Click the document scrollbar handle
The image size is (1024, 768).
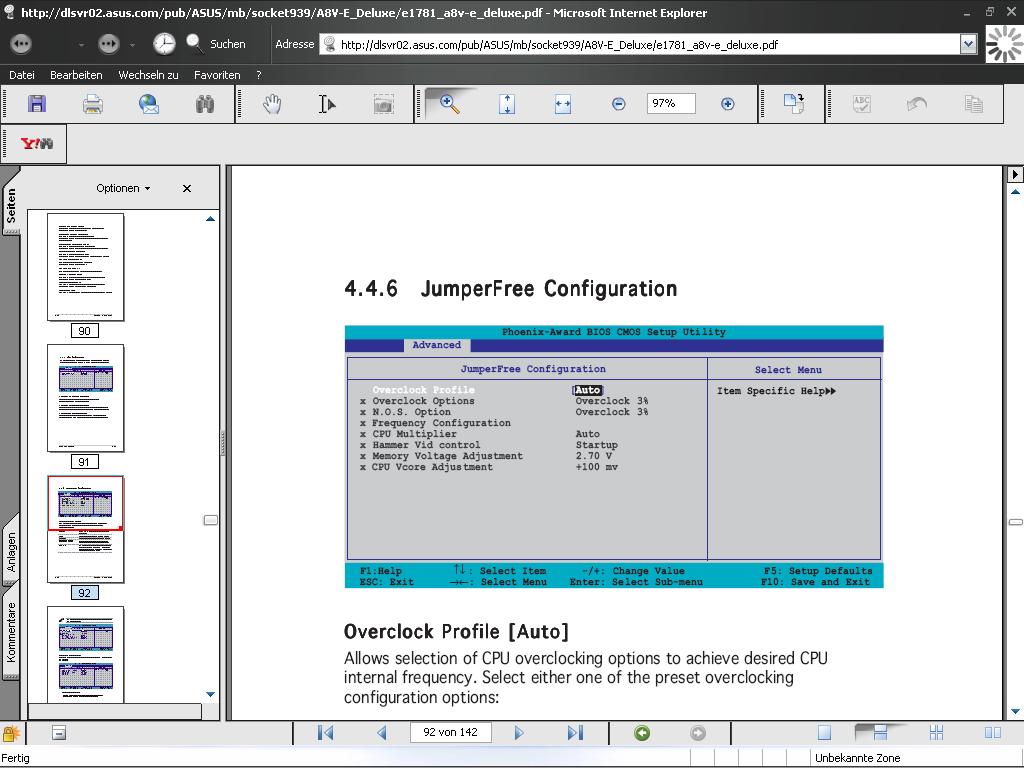tap(1016, 522)
